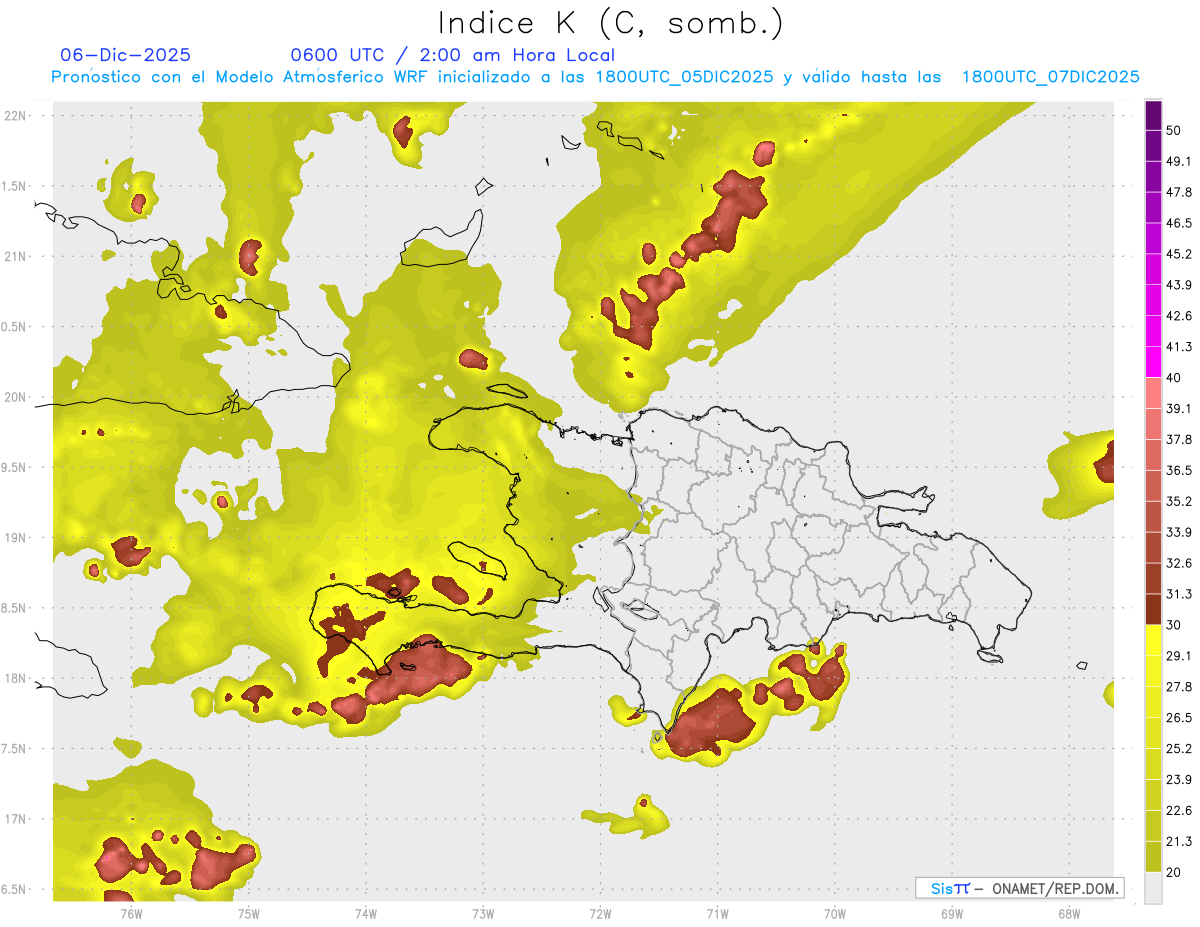
Task: Click the colorbar value "31.3"
Action: (1178, 594)
